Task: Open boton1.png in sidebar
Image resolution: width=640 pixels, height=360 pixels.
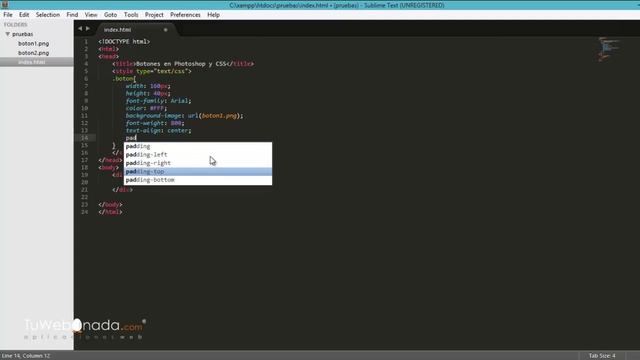Action: [x=33, y=43]
